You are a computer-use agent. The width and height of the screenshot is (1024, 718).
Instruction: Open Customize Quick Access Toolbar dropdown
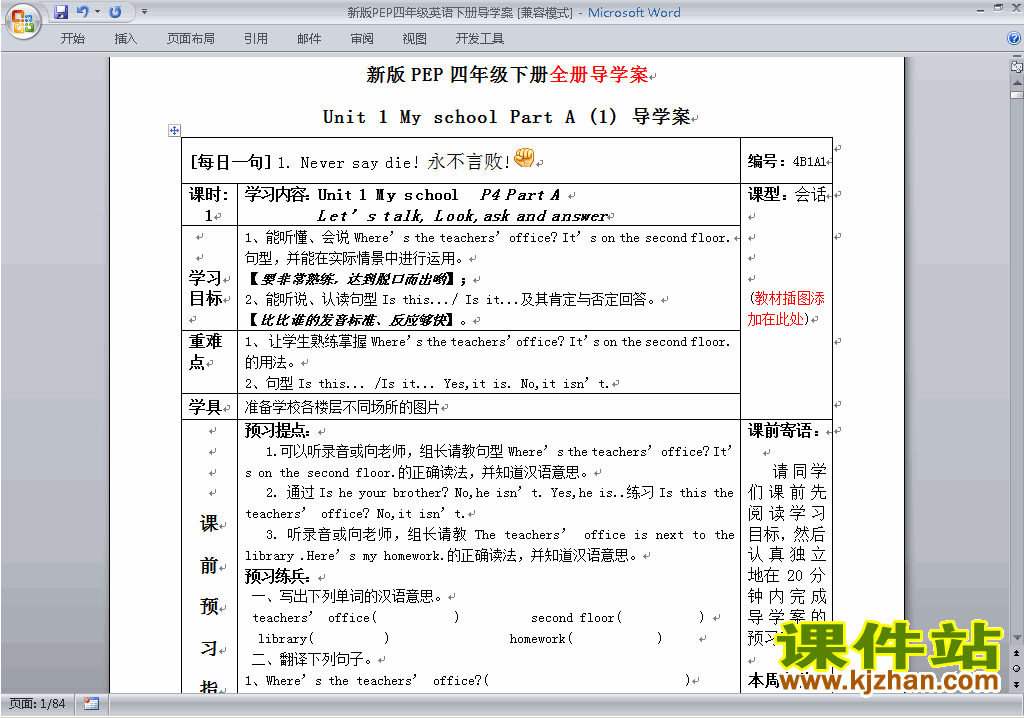pyautogui.click(x=144, y=12)
